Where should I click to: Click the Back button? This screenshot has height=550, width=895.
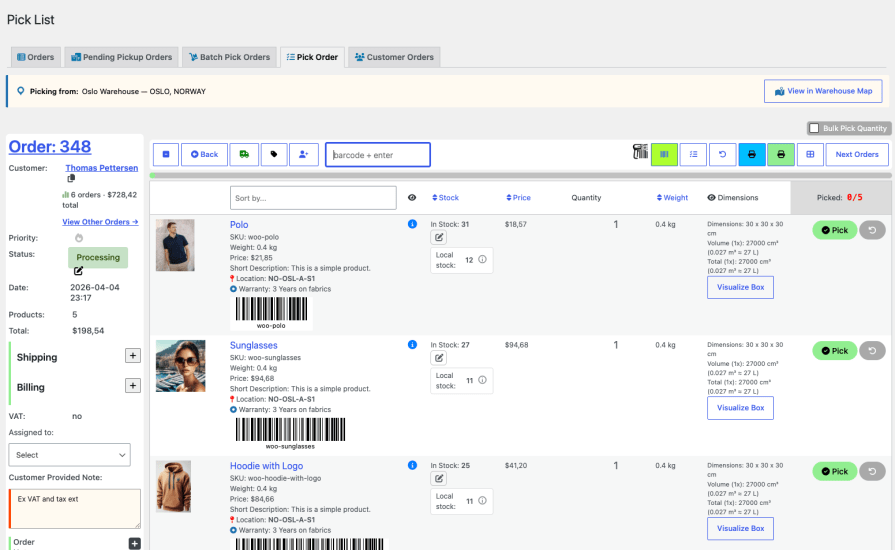[x=204, y=155]
